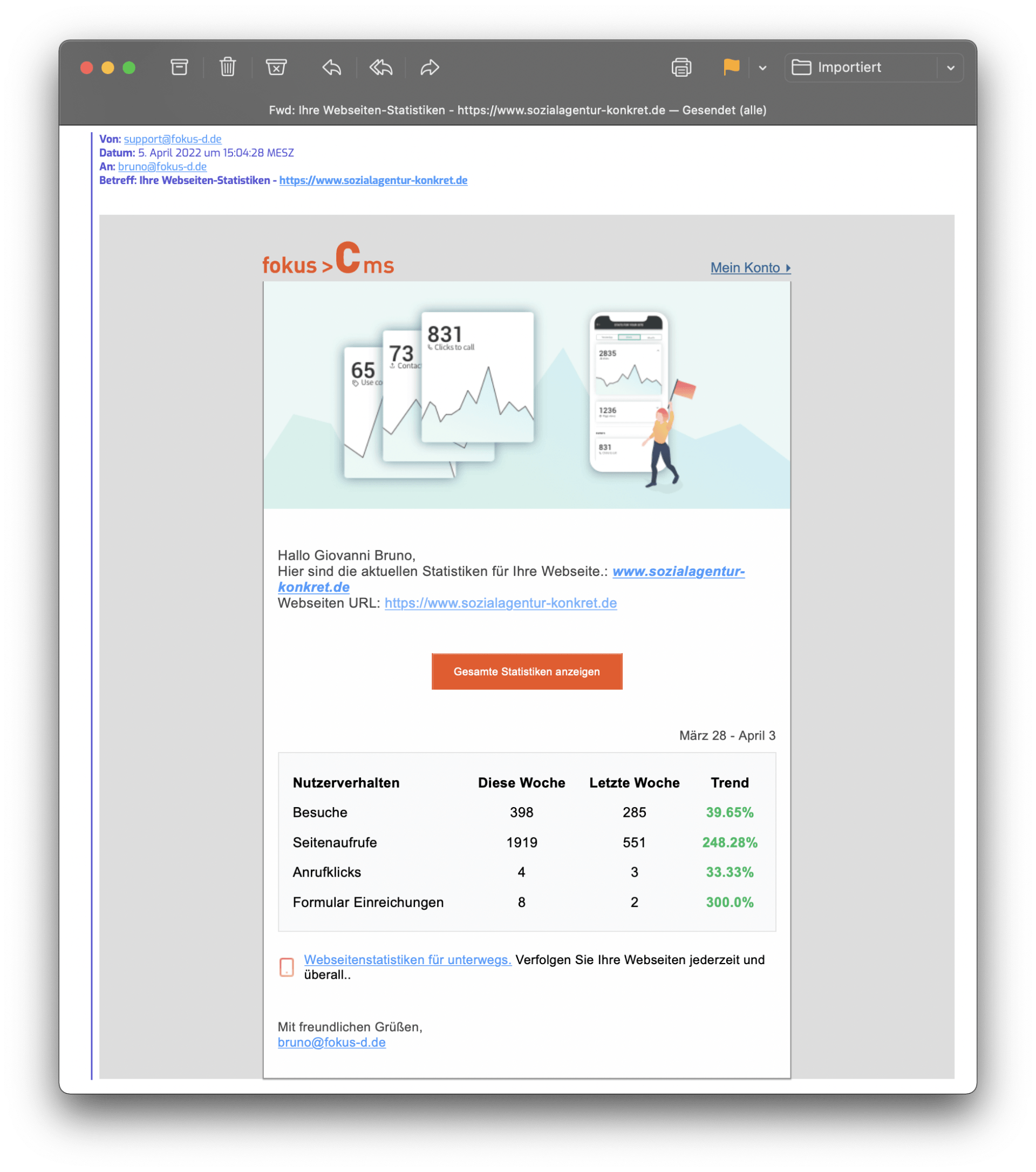The height and width of the screenshot is (1172, 1036).
Task: Click sender address support@fokus-d.de
Action: pyautogui.click(x=173, y=139)
